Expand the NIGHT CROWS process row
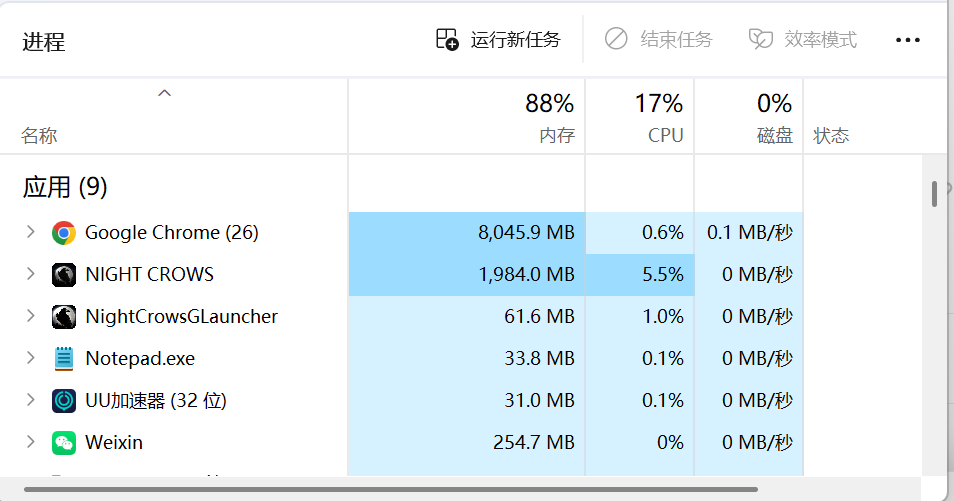 [30, 274]
